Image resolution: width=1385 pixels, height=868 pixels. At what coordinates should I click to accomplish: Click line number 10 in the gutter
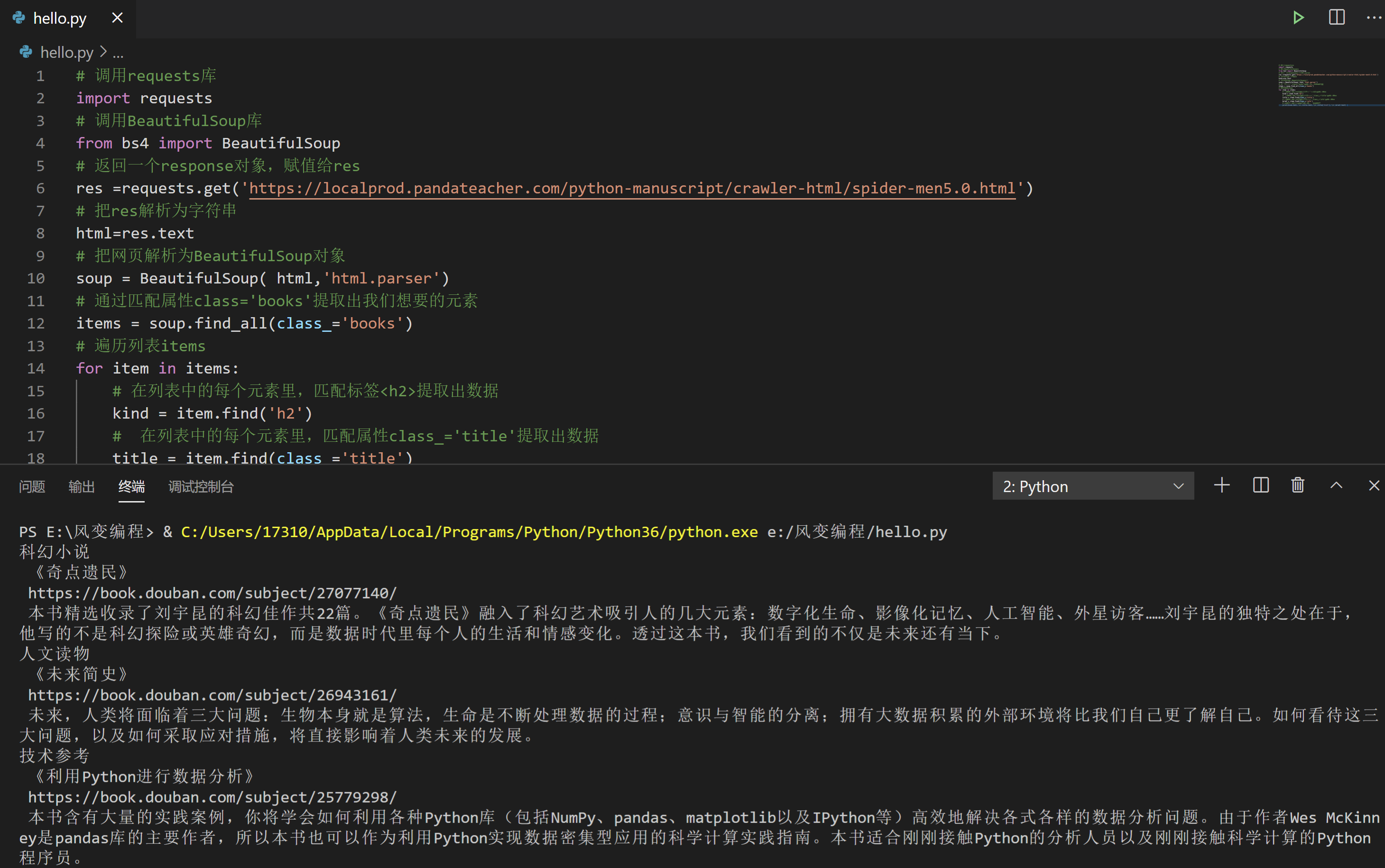36,278
